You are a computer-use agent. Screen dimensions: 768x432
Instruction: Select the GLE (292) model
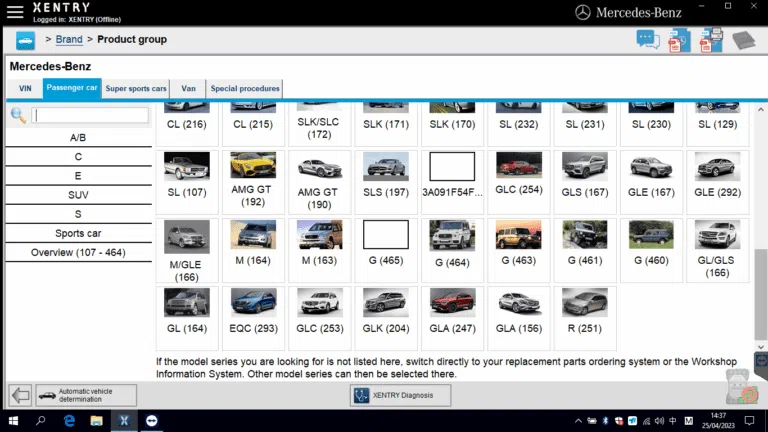point(718,182)
